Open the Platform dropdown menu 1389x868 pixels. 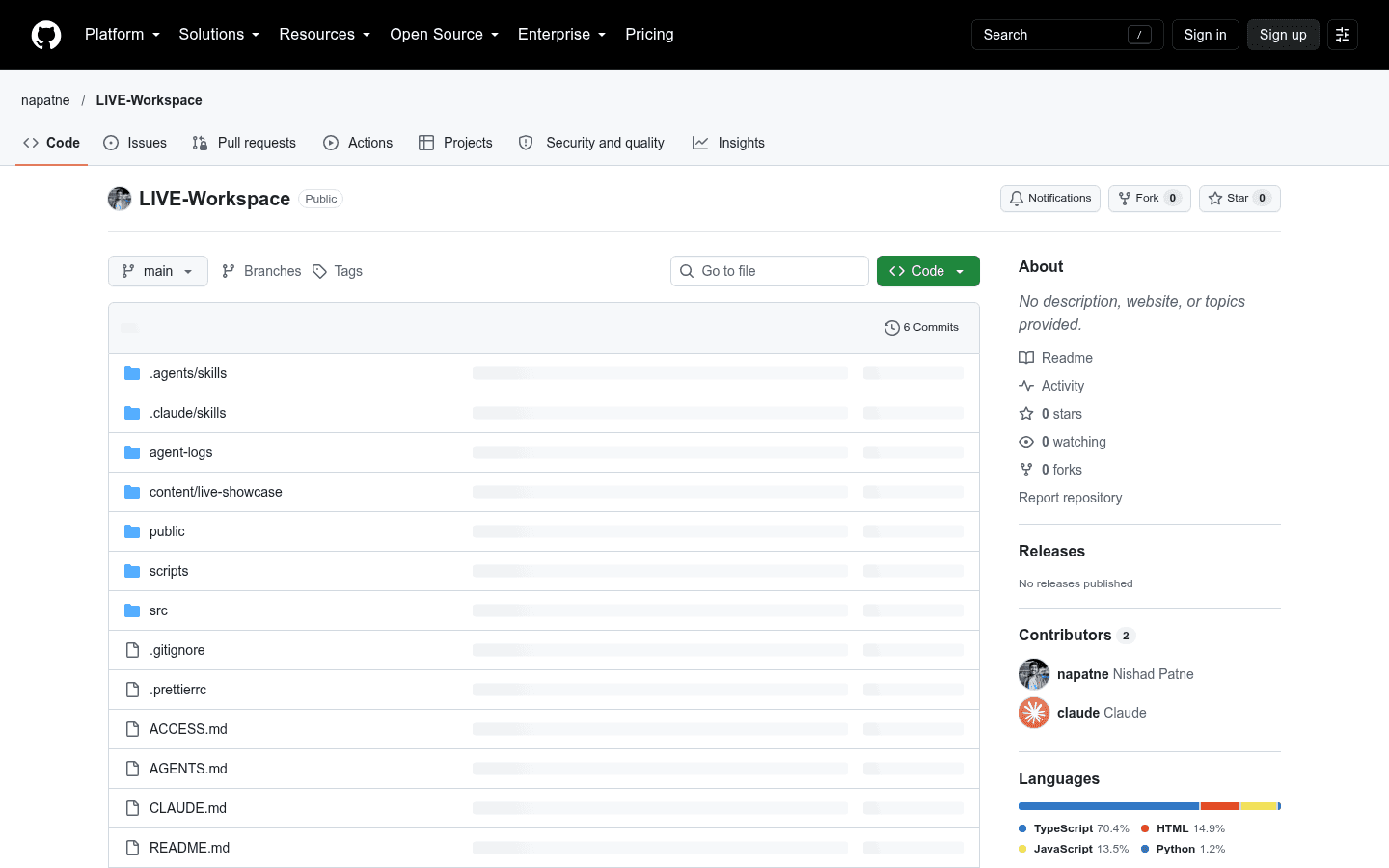pos(122,35)
